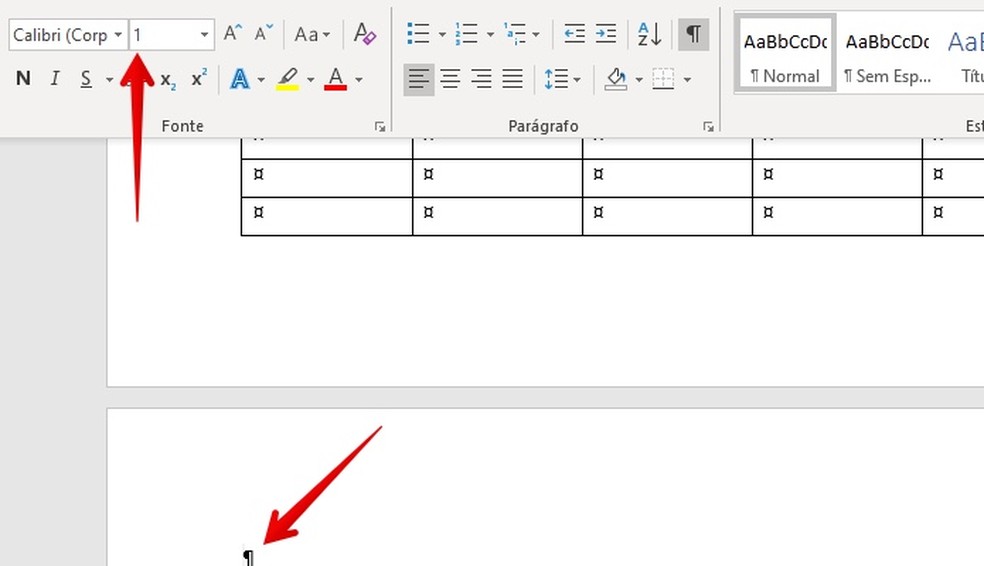Increase paragraph indent
Image resolution: width=984 pixels, height=566 pixels.
coord(606,34)
